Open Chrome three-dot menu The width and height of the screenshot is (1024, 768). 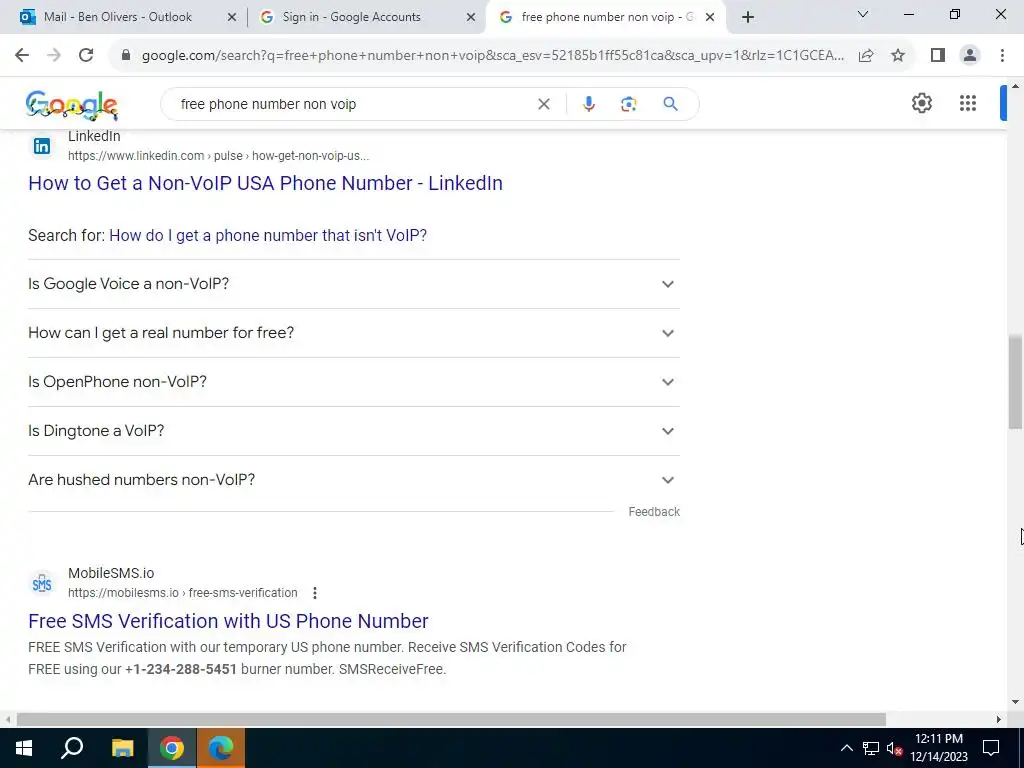[x=1002, y=56]
